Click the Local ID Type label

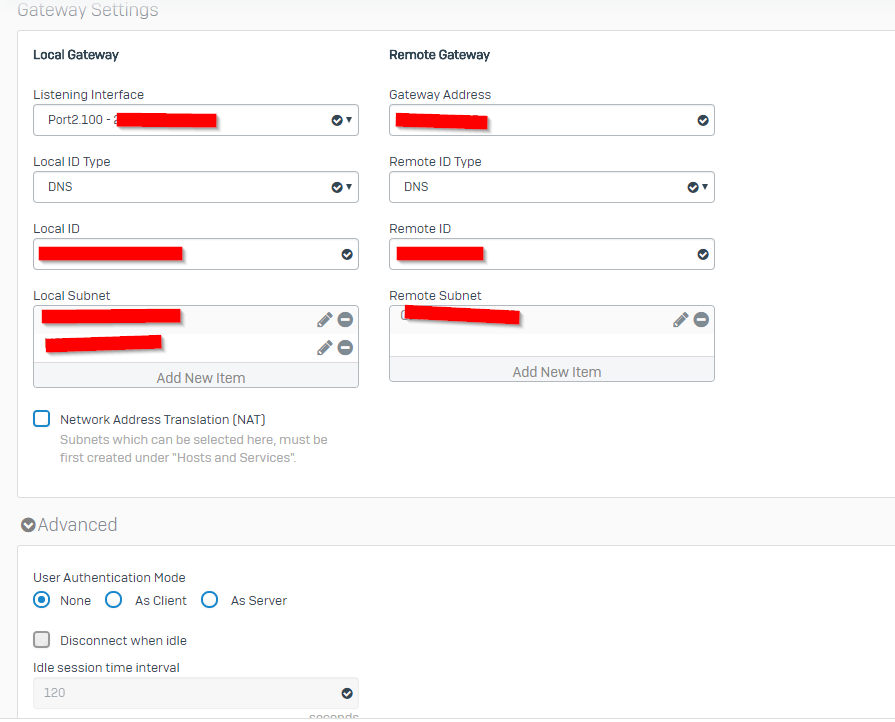tap(72, 162)
